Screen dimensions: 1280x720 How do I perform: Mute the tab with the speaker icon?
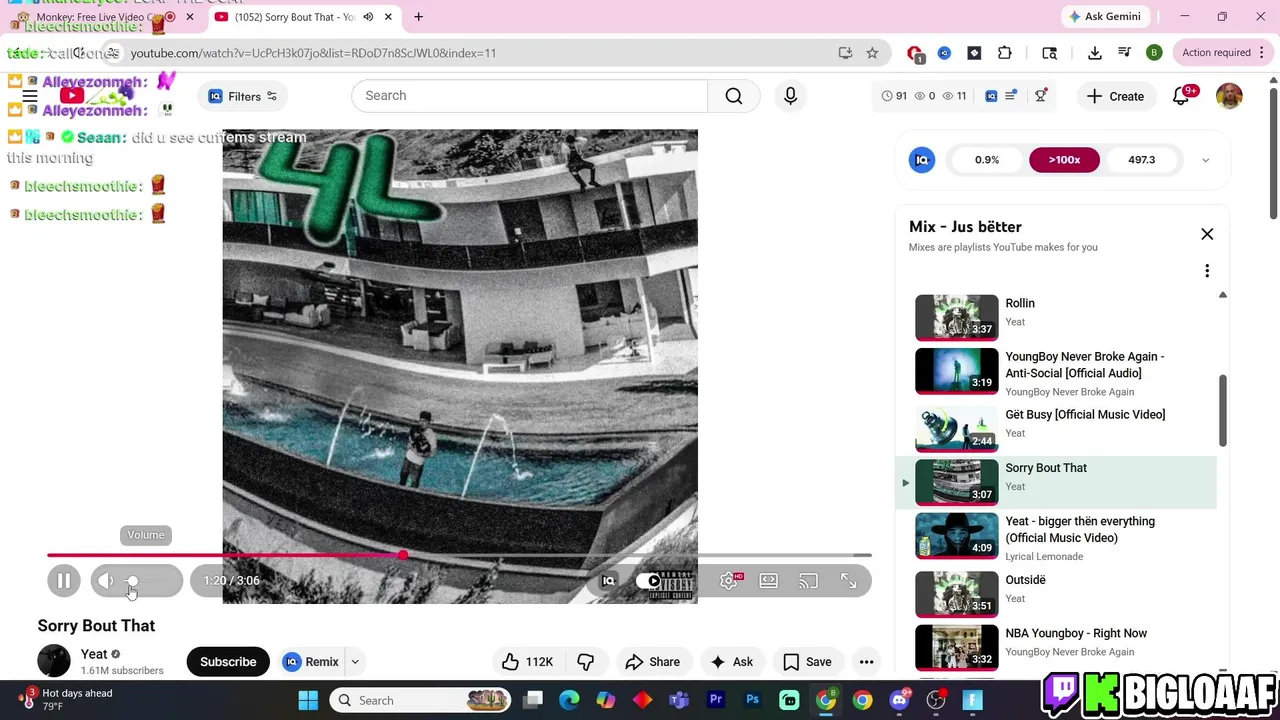(368, 17)
